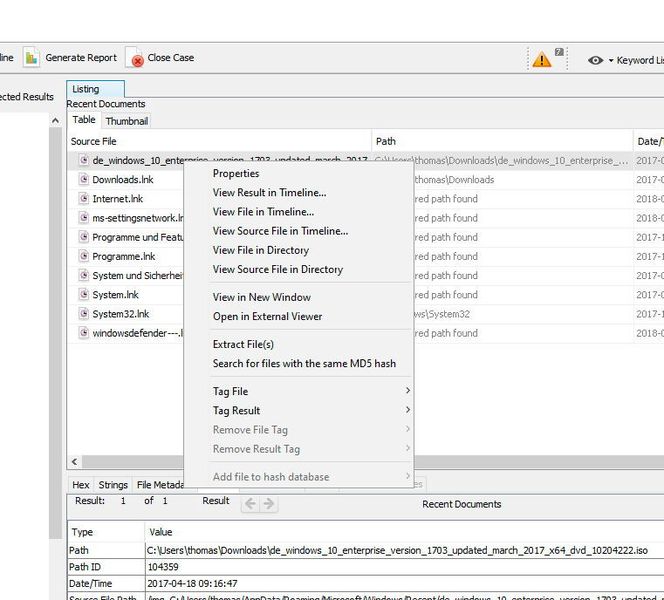Select Open in External Viewer
The image size is (664, 600).
tap(267, 316)
